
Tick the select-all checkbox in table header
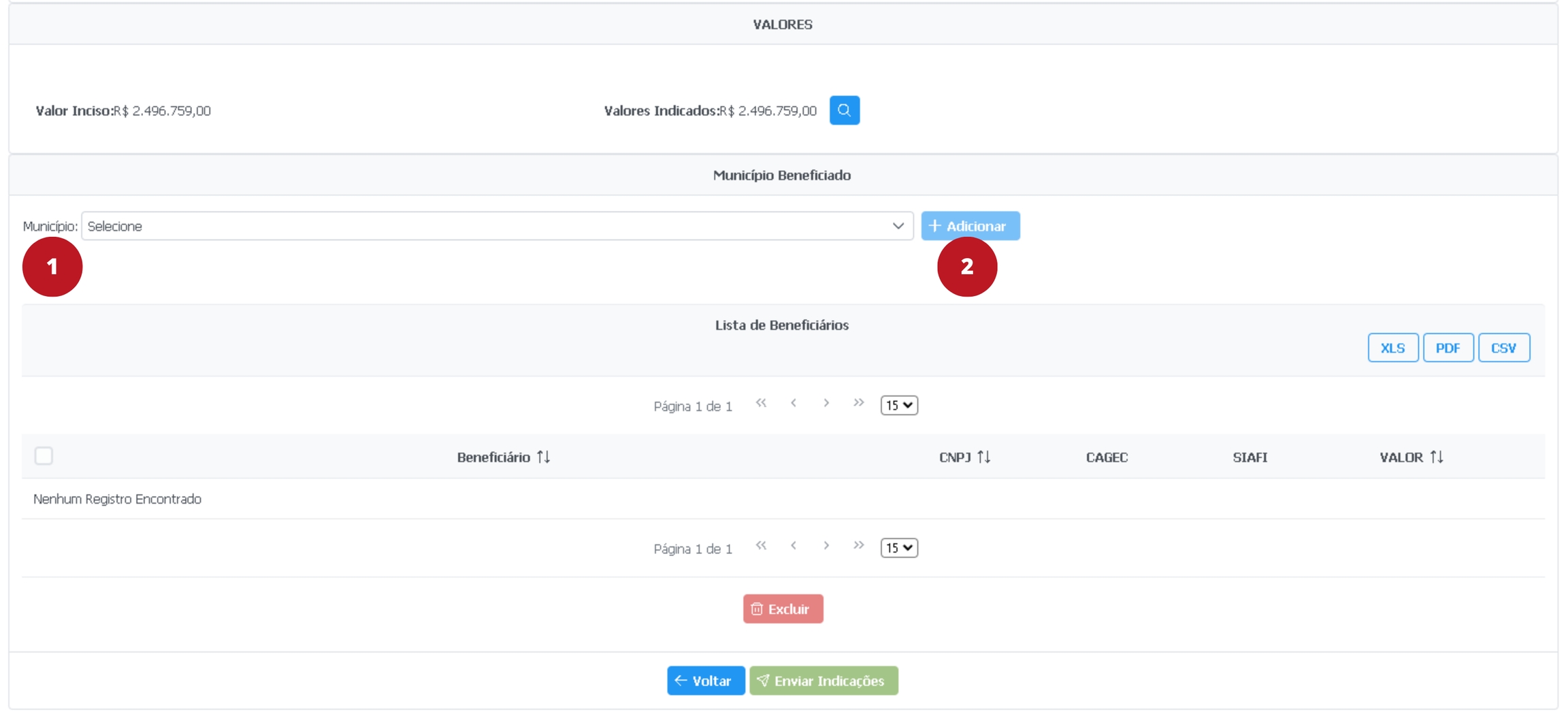pos(44,456)
